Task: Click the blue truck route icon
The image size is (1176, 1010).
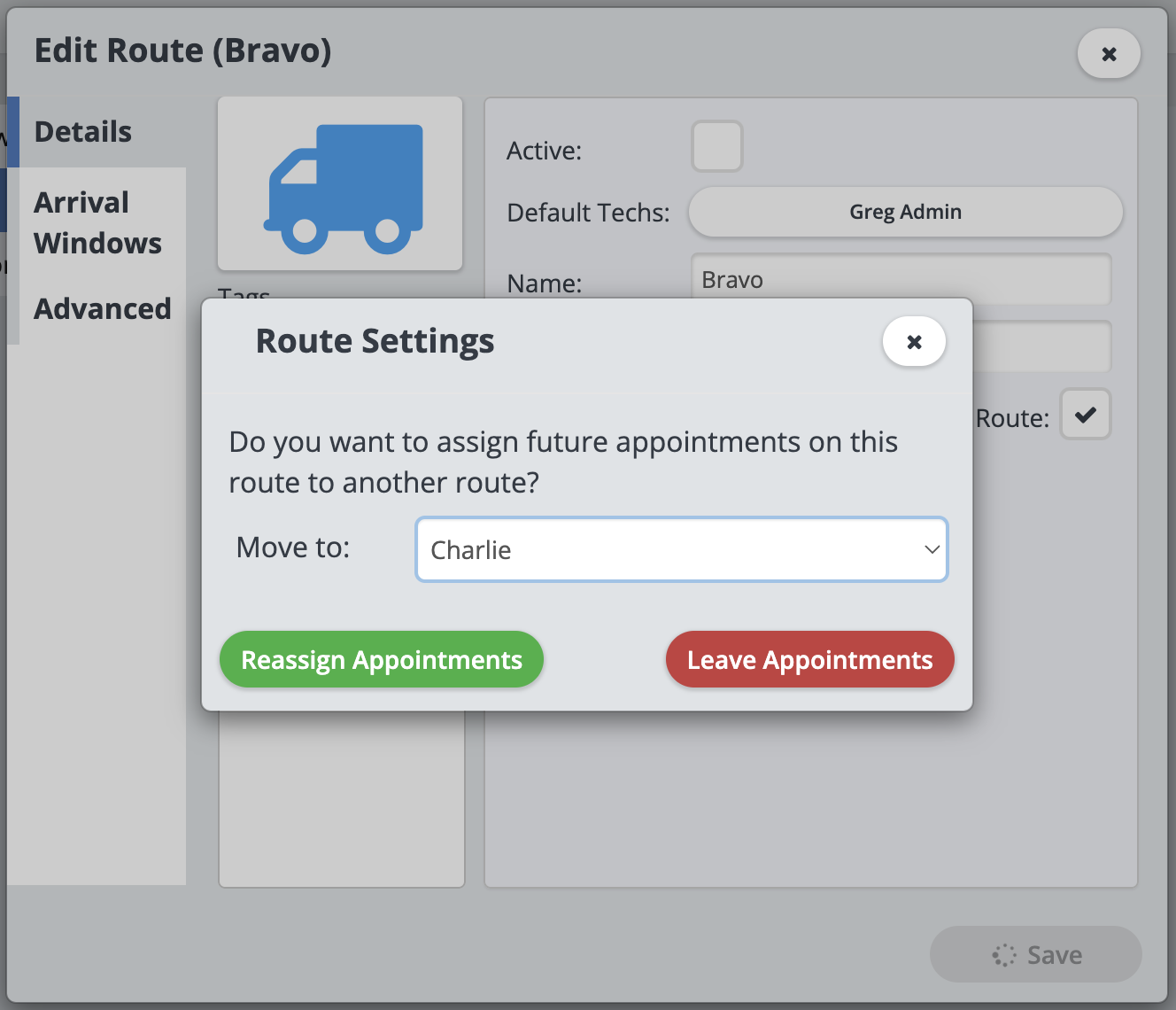Action: [341, 184]
